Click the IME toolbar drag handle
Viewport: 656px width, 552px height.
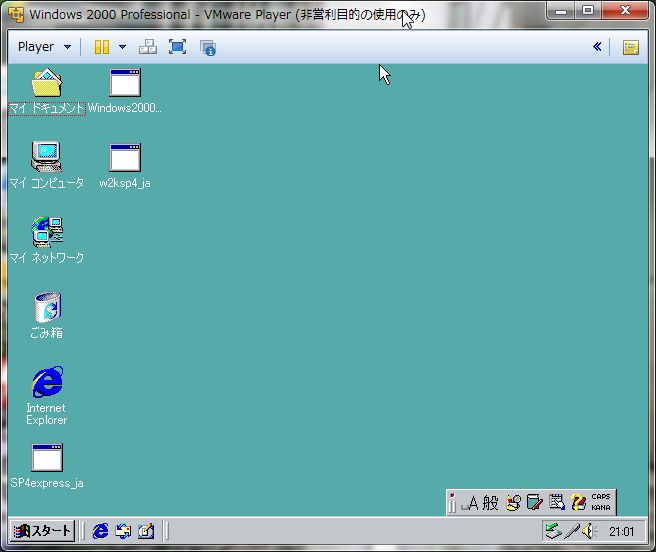452,503
